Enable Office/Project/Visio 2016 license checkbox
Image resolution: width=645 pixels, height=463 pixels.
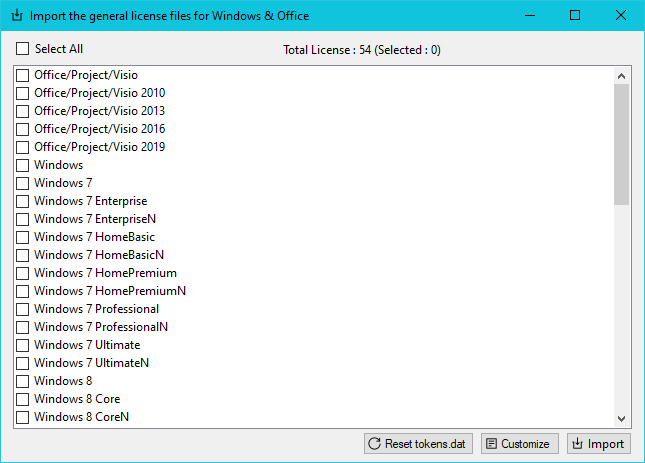23,129
